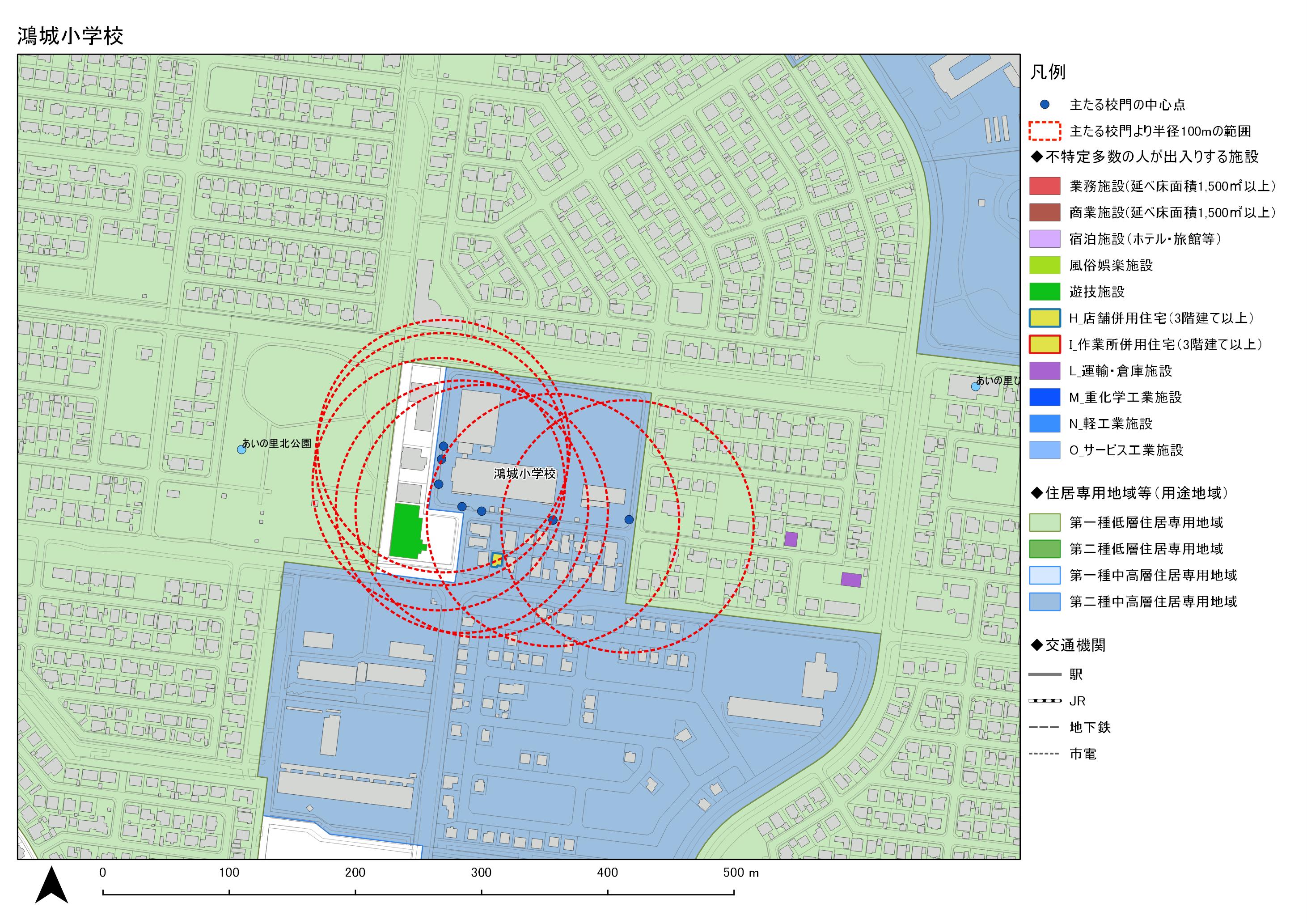Click the northernmost blue school gate point

coord(444,446)
